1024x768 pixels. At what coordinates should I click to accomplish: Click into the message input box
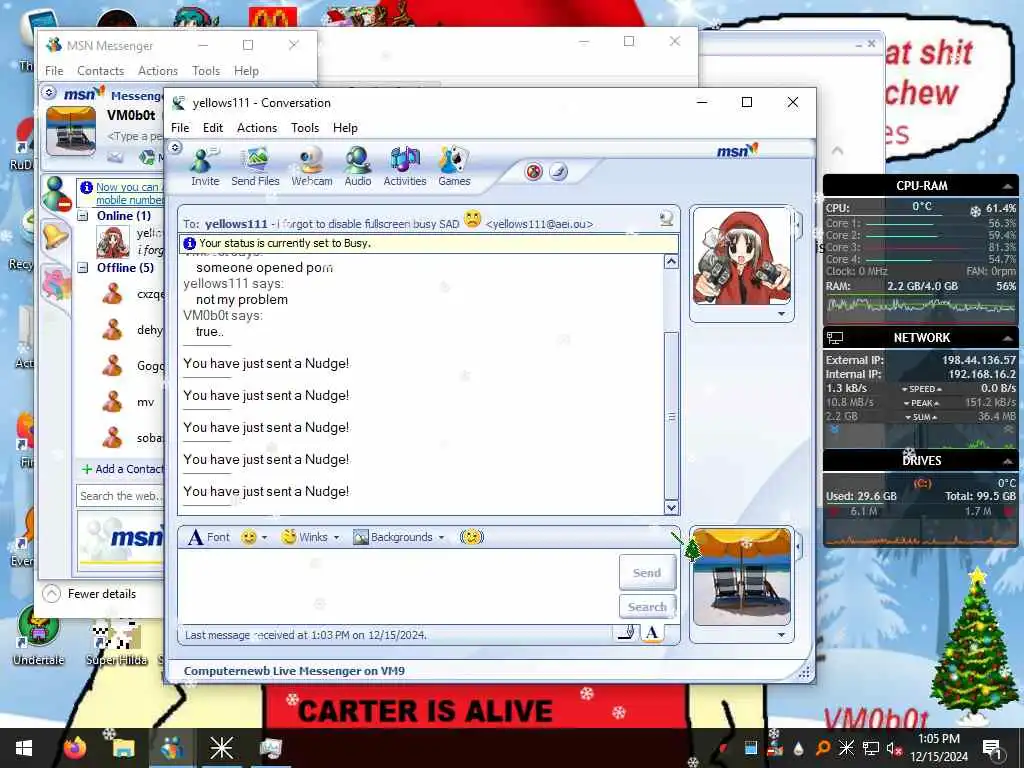tap(397, 586)
